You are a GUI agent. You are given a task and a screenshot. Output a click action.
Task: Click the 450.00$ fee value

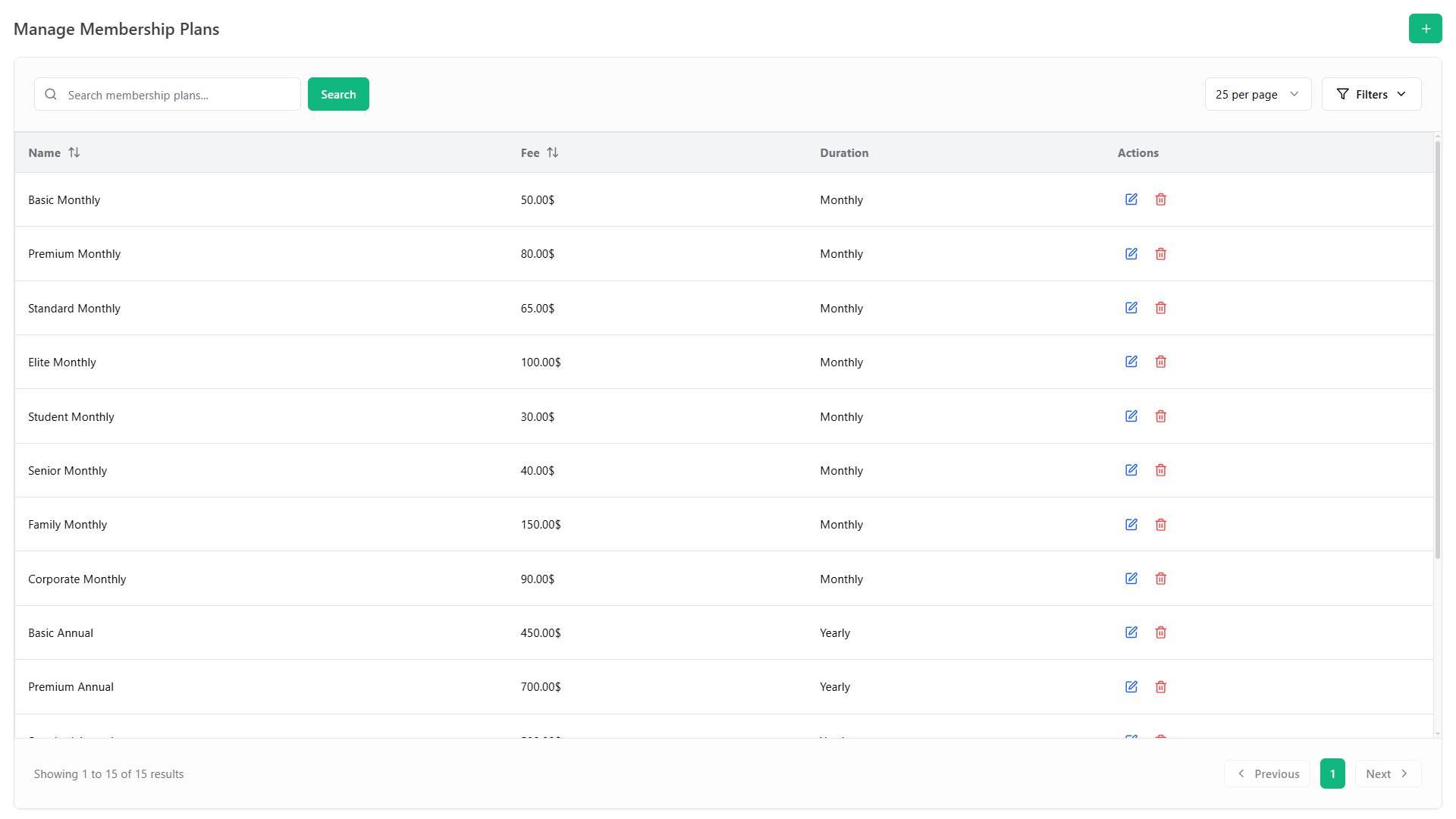[x=541, y=633]
